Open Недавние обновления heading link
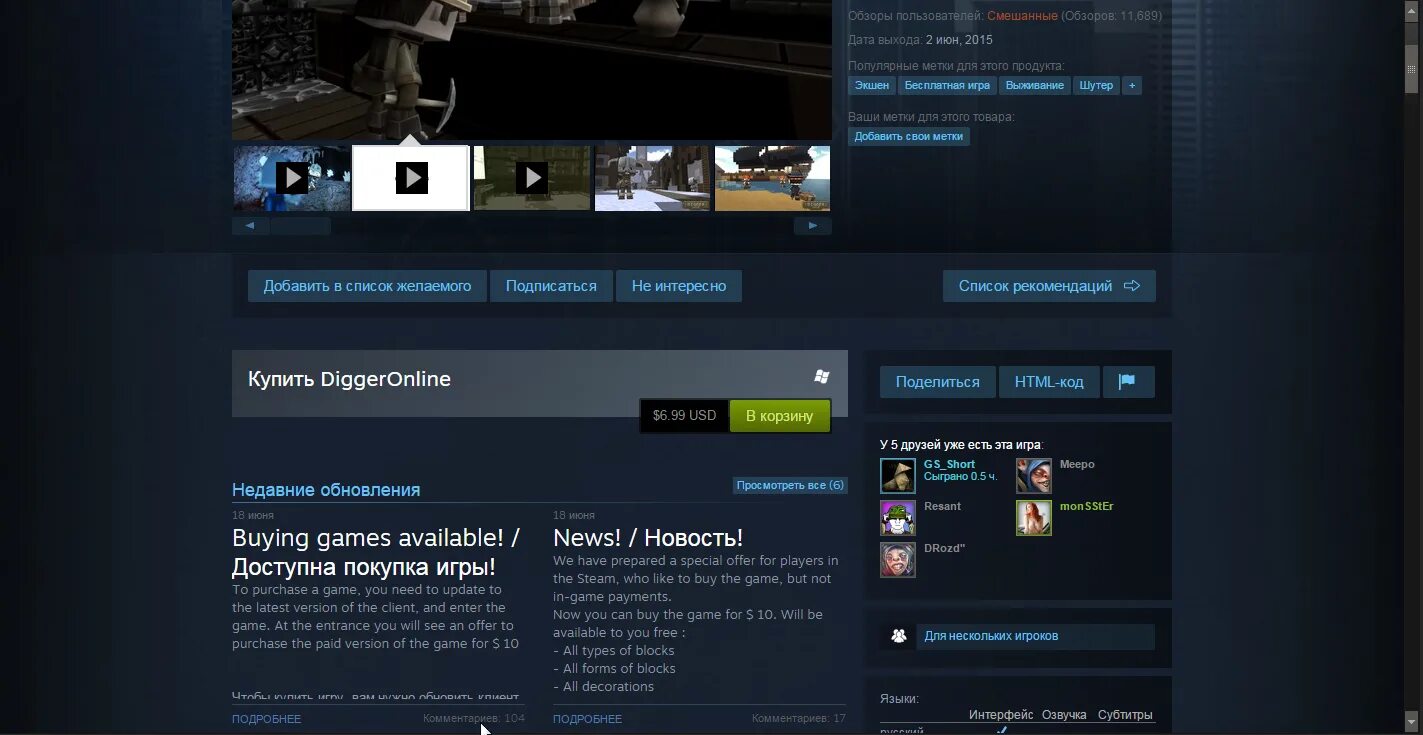This screenshot has width=1423, height=735. coord(326,490)
